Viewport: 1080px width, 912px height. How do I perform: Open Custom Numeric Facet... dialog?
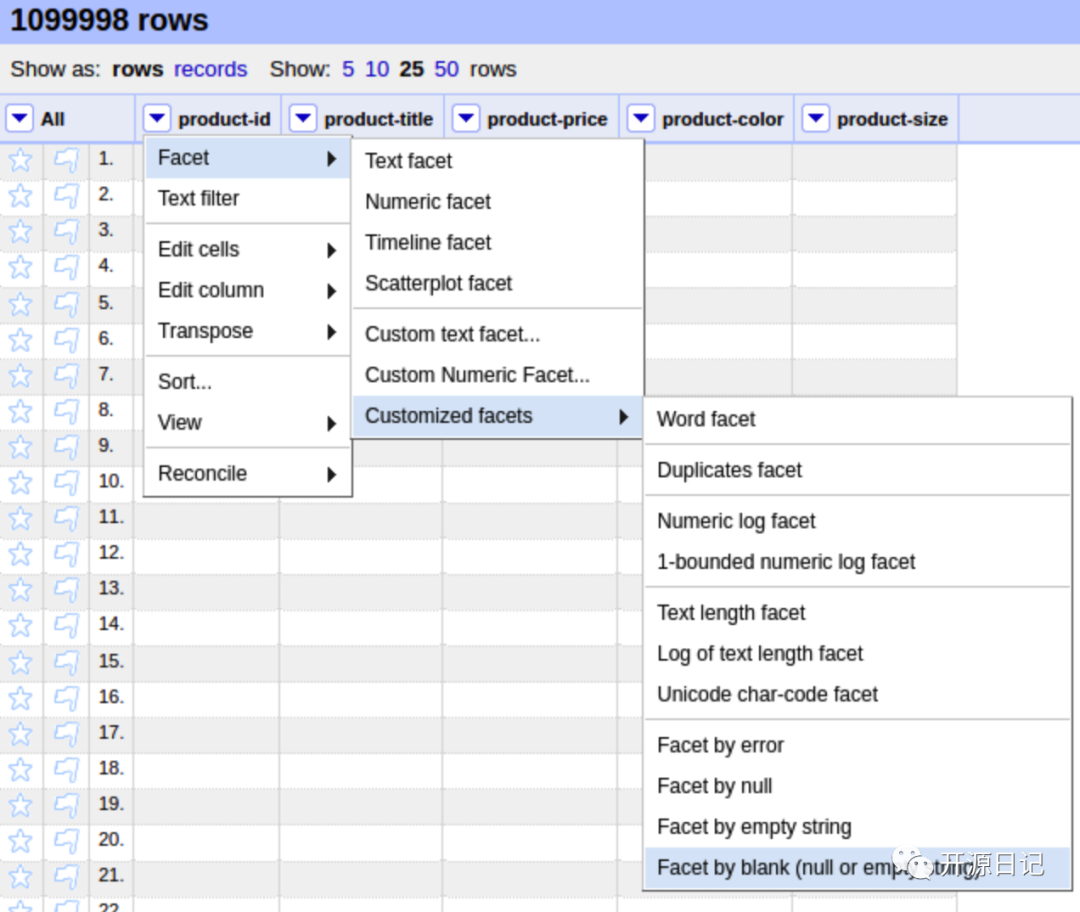(x=497, y=375)
